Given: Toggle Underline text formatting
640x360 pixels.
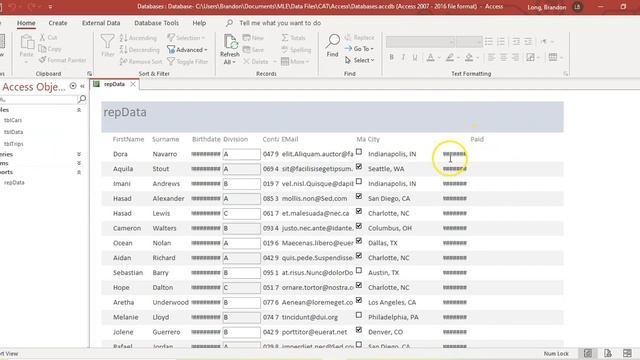Looking at the screenshot, I should [x=415, y=58].
